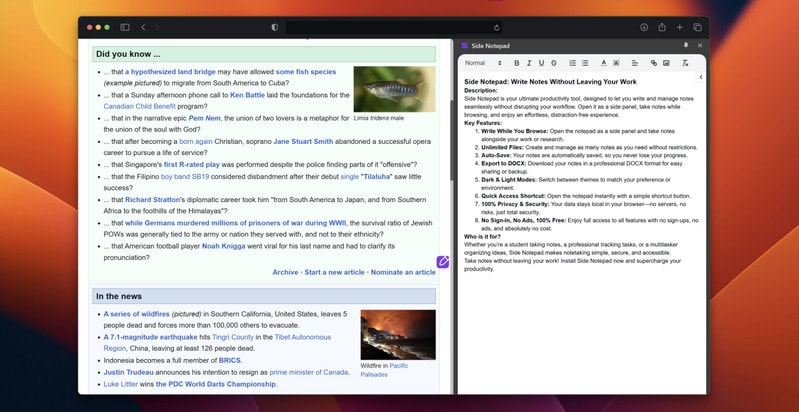Toggle bold formatting in notepad toolbar

517,63
